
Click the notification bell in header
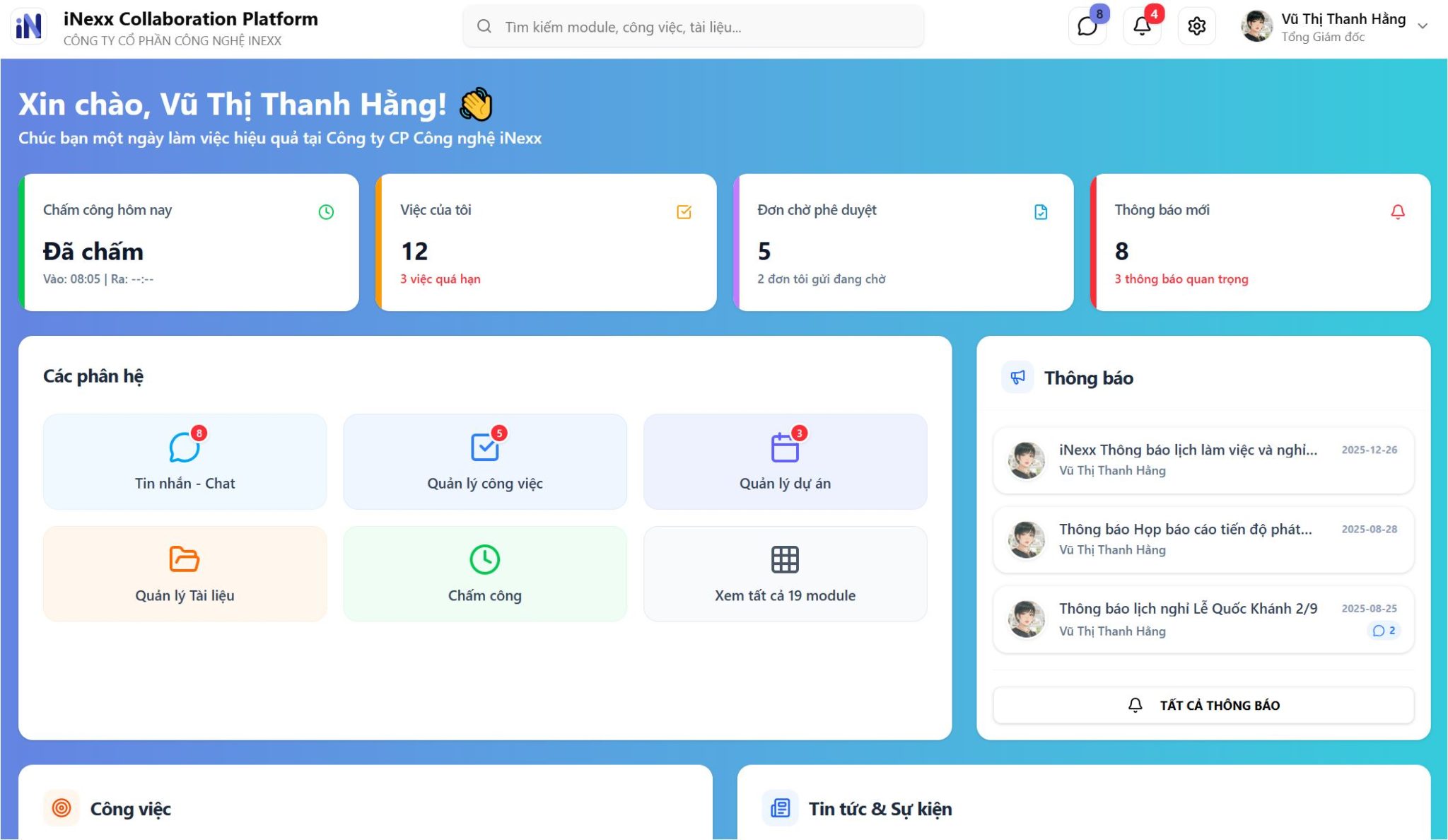1142,27
